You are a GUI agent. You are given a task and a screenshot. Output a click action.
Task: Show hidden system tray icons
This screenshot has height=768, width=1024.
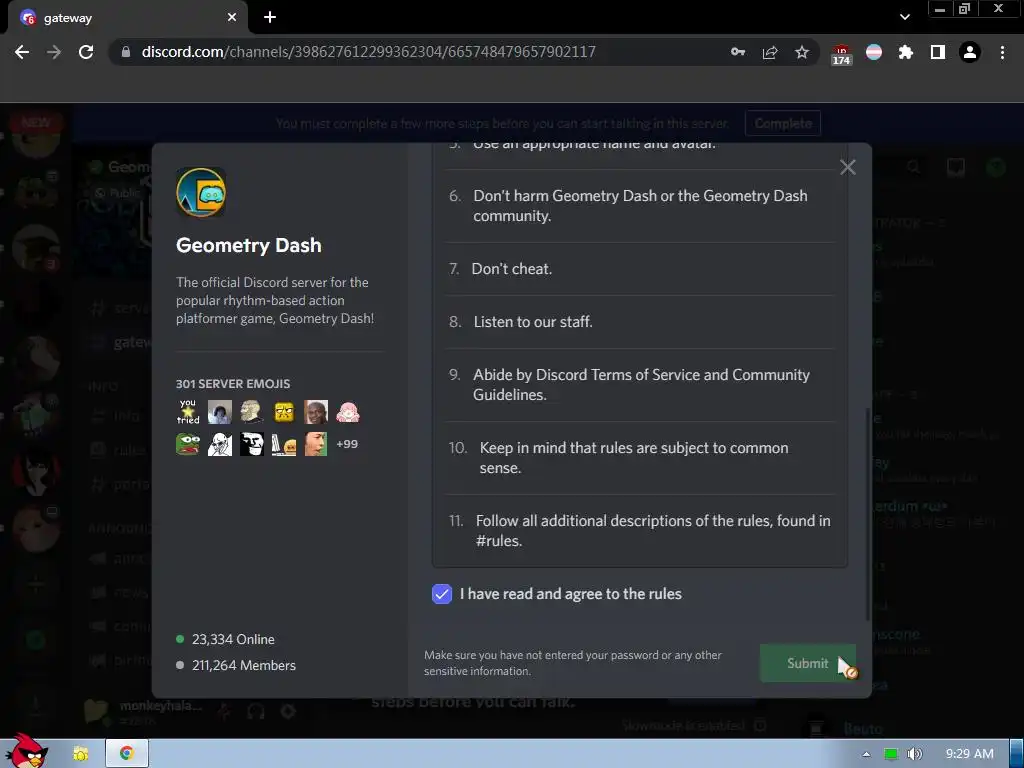(x=866, y=754)
